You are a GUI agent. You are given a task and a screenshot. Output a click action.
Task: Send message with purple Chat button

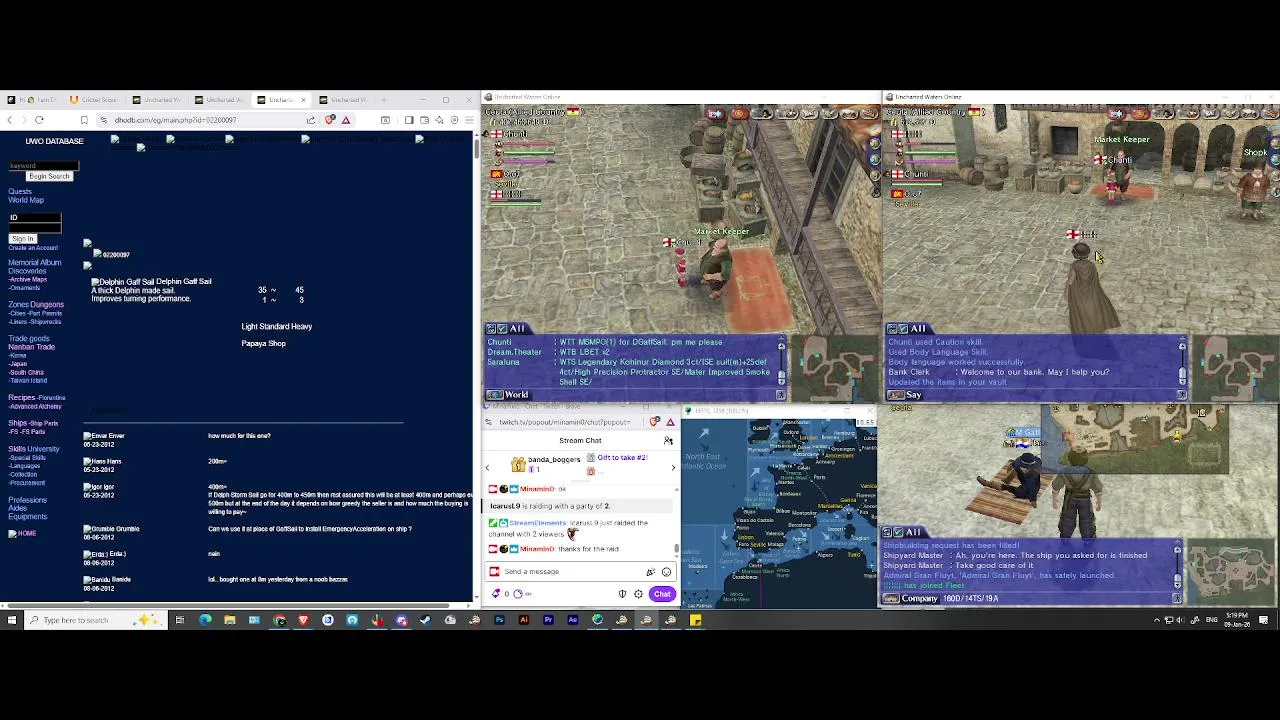(662, 594)
